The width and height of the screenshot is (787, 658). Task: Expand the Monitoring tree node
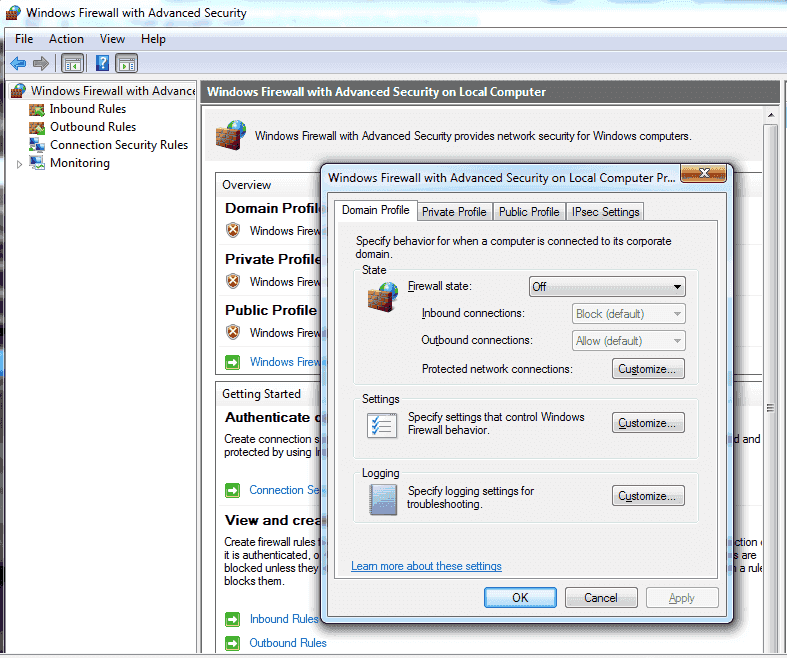click(x=19, y=164)
